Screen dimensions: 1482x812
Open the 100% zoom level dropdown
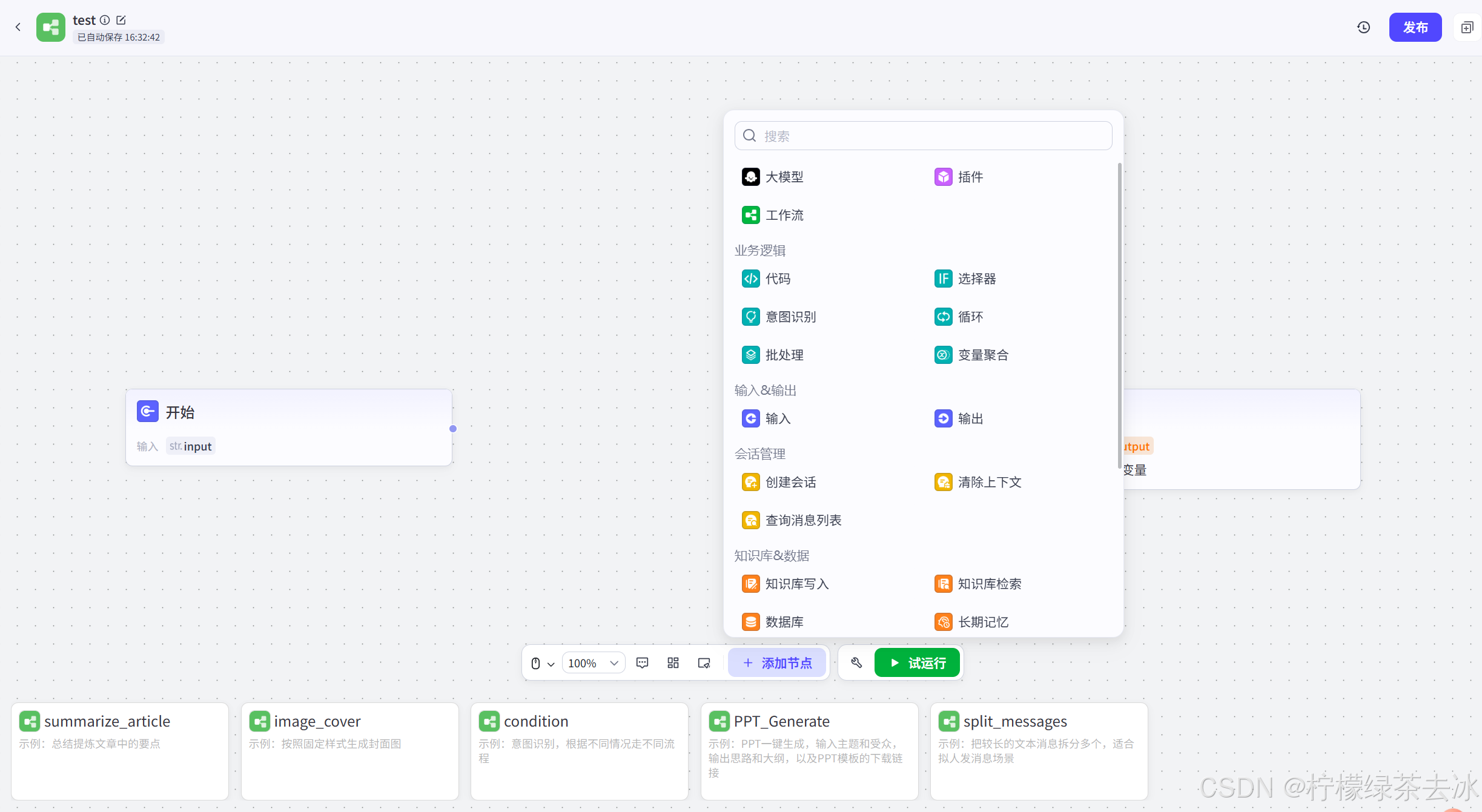pyautogui.click(x=593, y=663)
